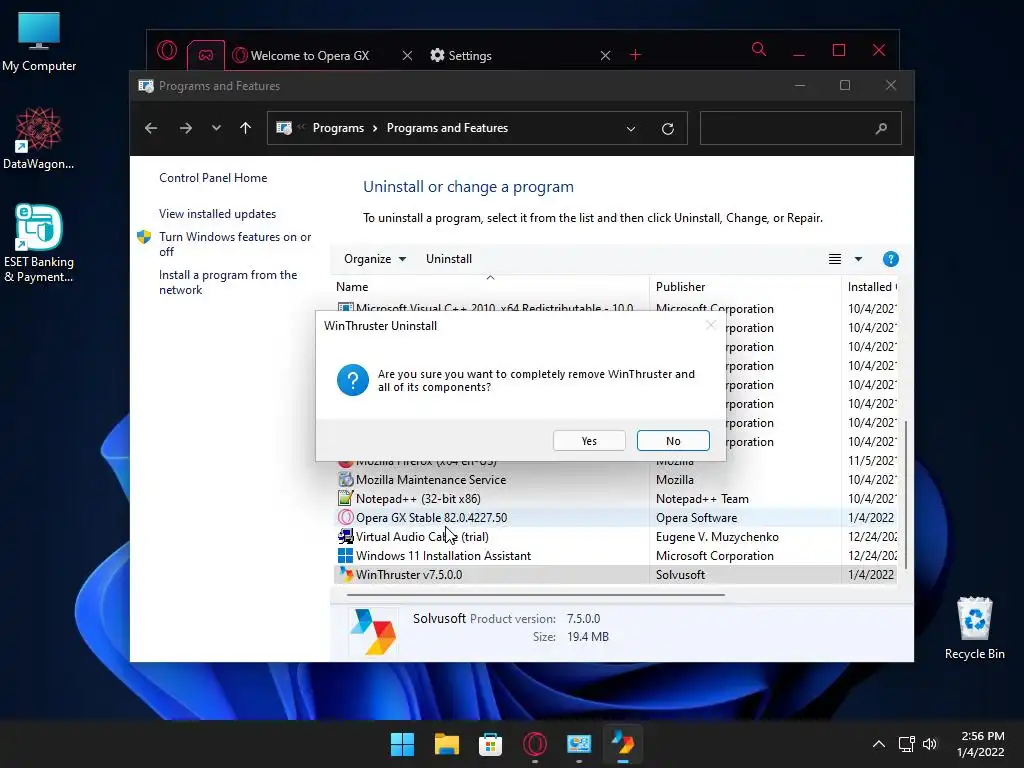Sort by the Publisher column header
This screenshot has width=1024, height=768.
click(745, 286)
